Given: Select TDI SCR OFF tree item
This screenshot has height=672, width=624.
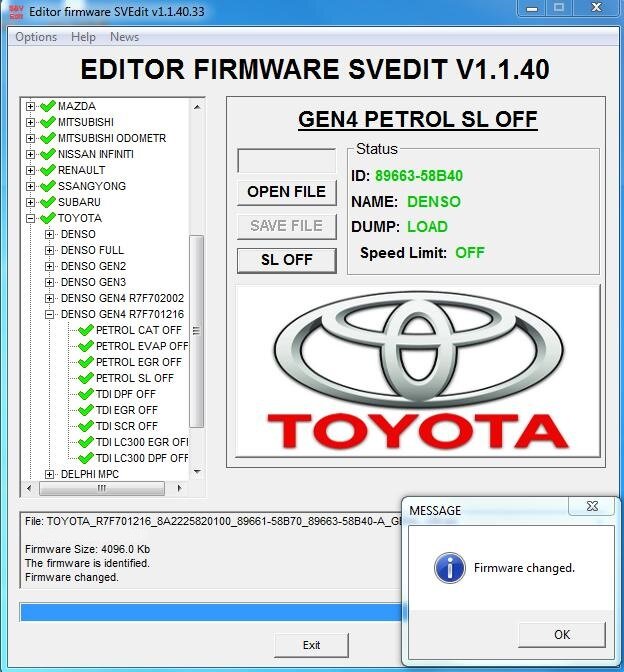Looking at the screenshot, I should [127, 426].
